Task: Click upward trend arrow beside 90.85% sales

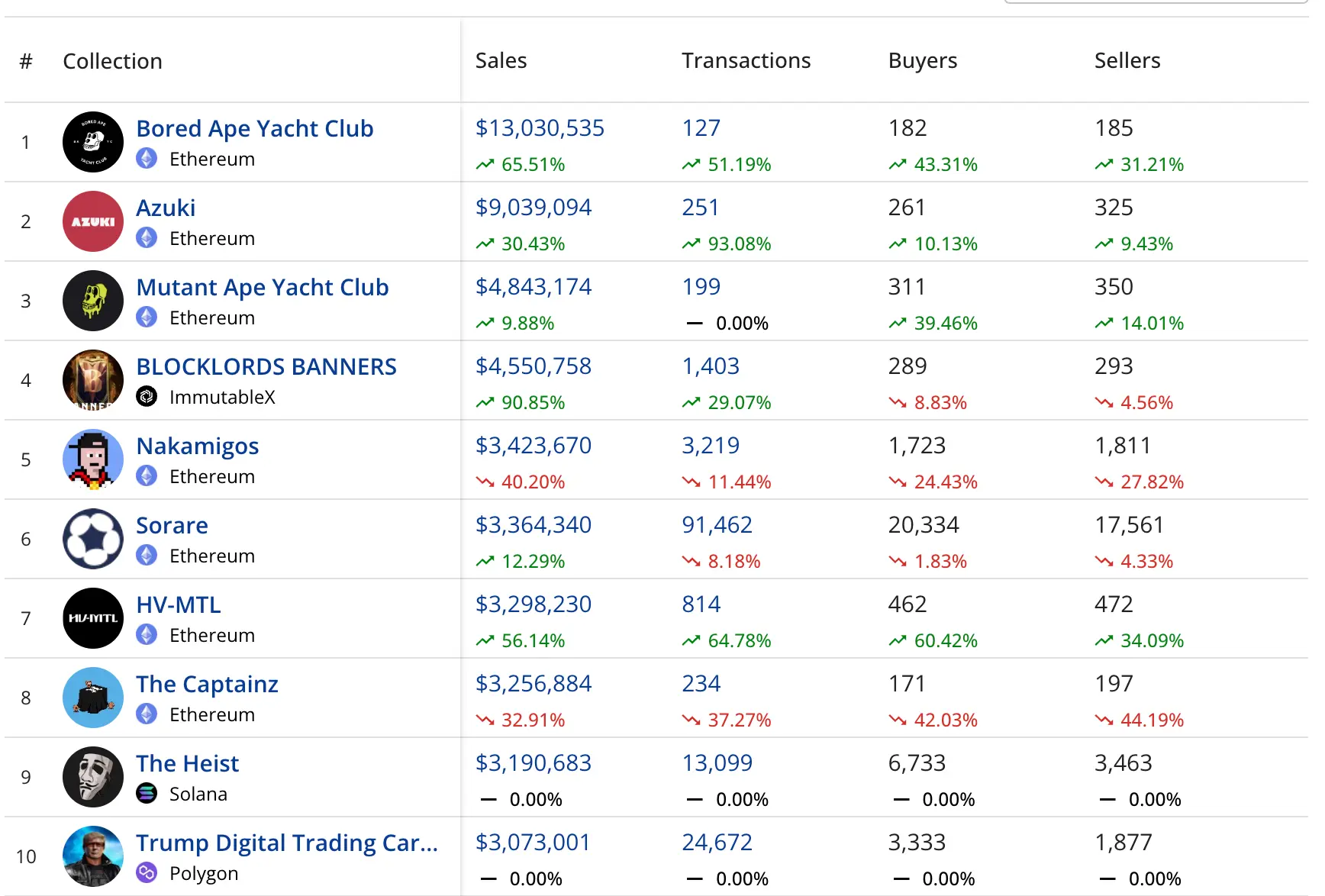Action: 485,402
